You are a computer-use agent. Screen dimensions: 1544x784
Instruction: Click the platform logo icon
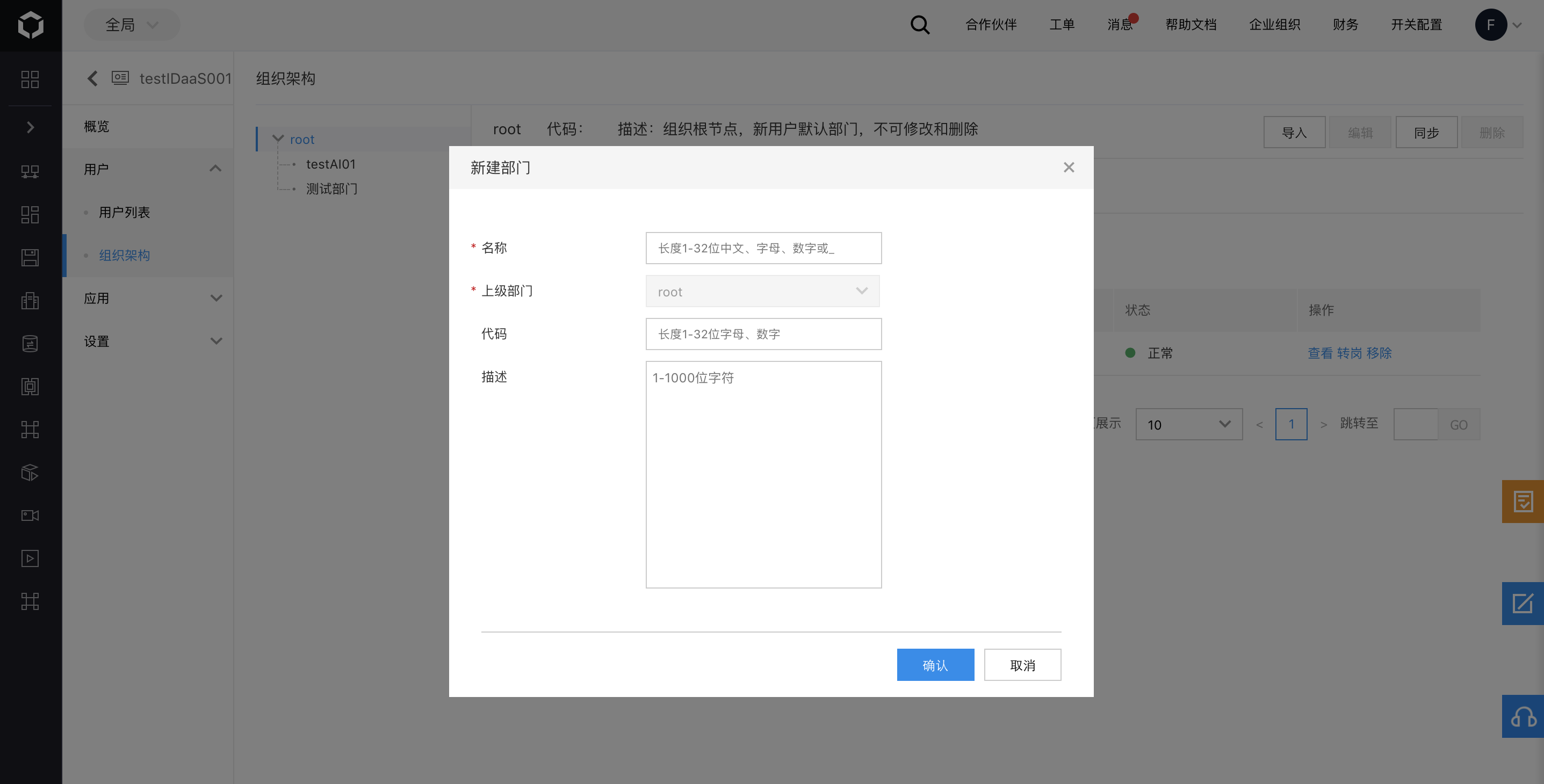[31, 25]
